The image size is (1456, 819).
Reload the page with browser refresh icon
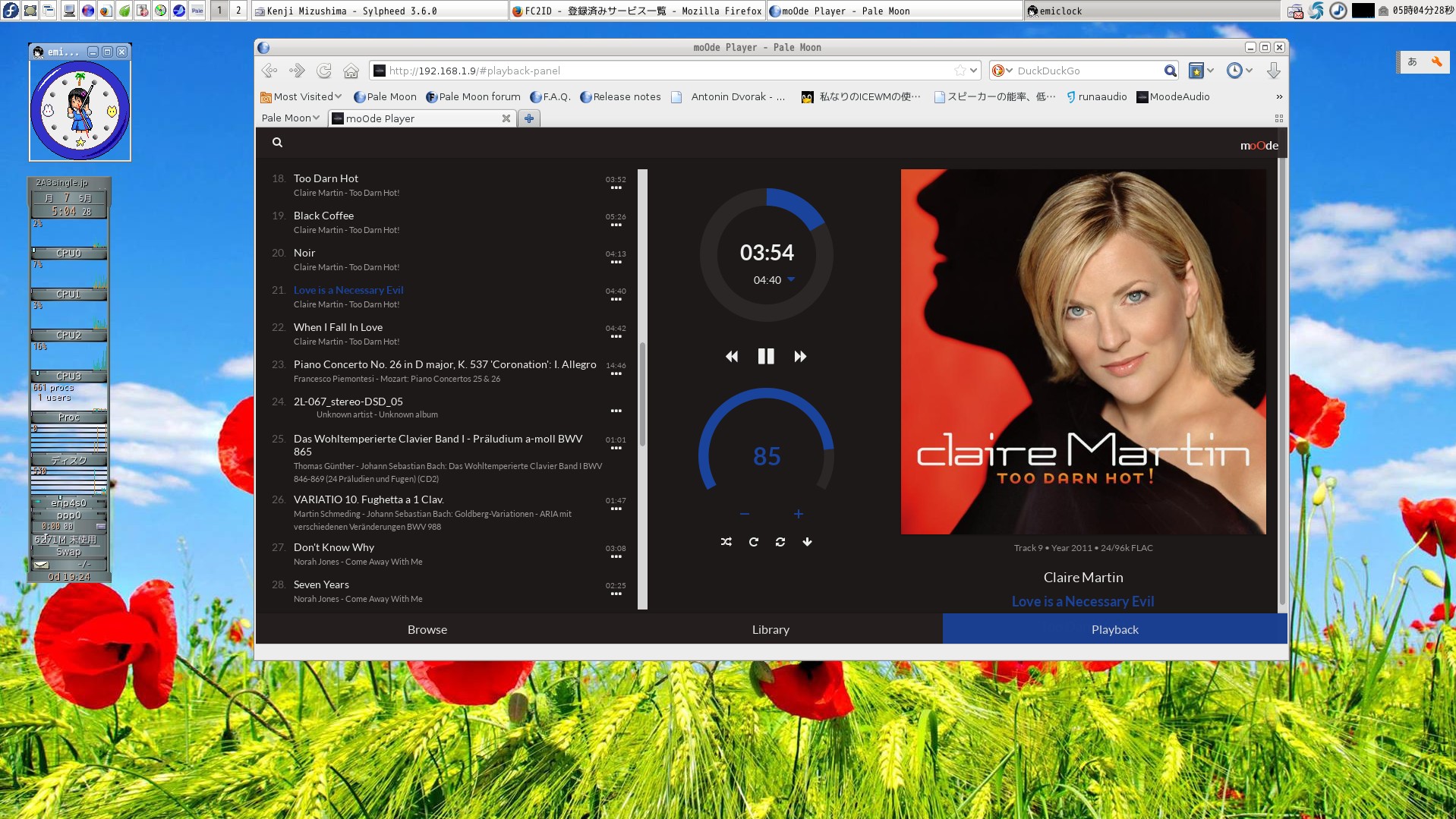coord(324,71)
